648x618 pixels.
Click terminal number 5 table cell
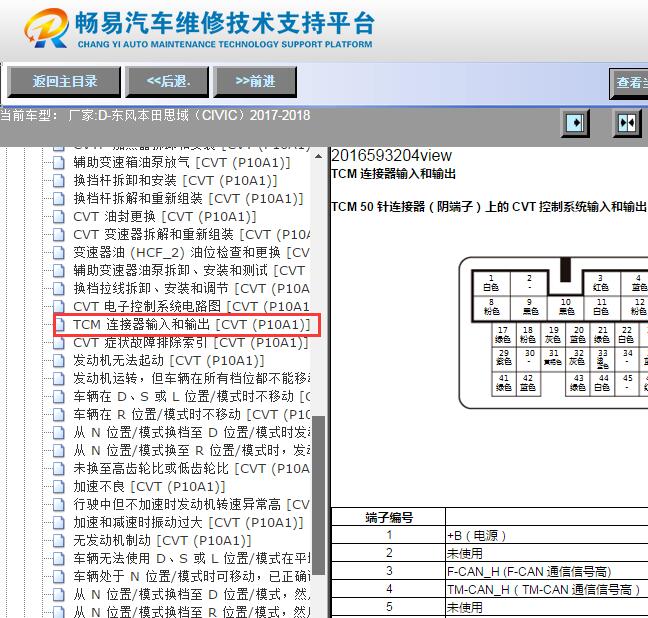pyautogui.click(x=388, y=607)
